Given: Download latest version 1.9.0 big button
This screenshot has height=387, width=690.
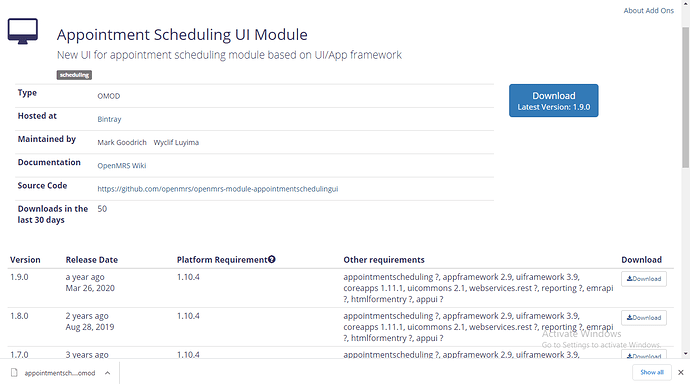Looking at the screenshot, I should click(554, 100).
